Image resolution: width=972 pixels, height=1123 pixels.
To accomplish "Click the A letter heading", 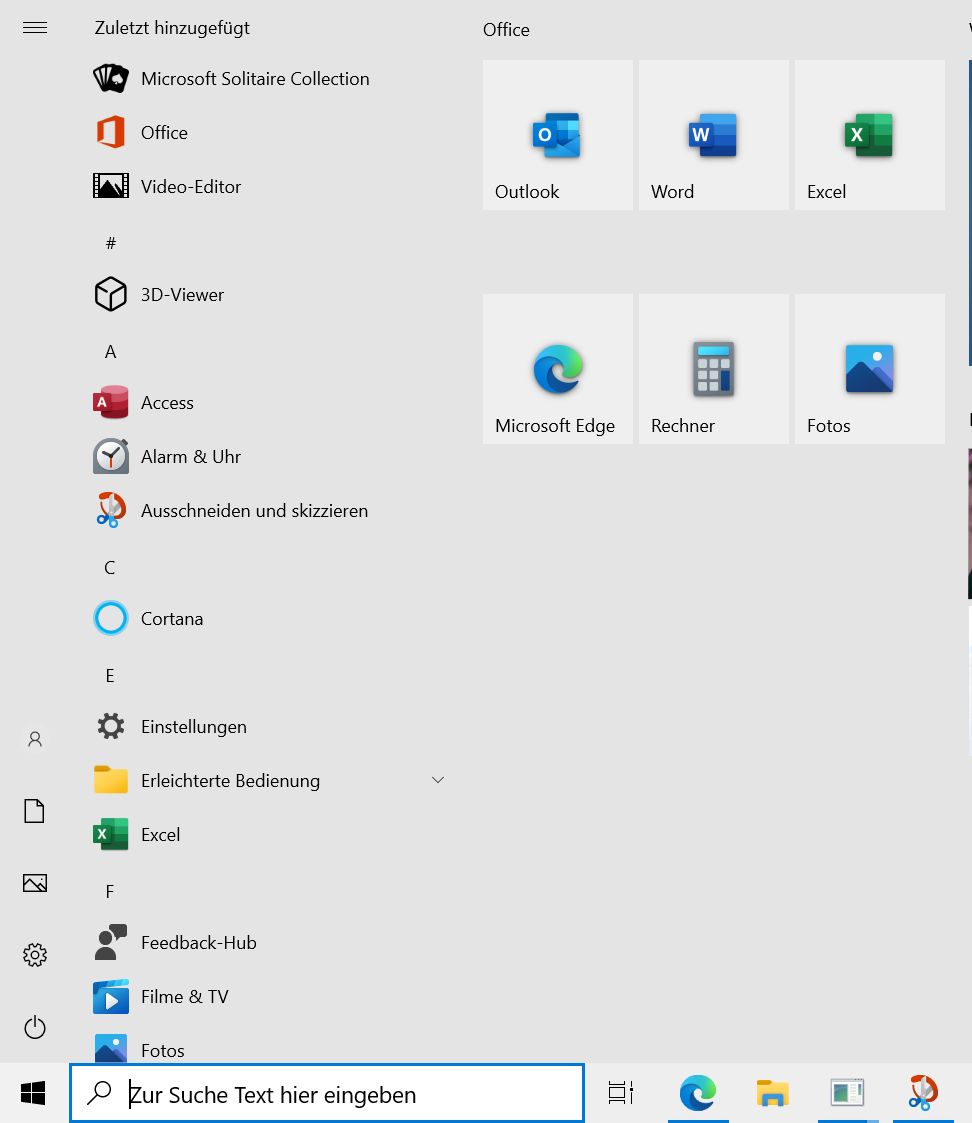I will coord(110,352).
